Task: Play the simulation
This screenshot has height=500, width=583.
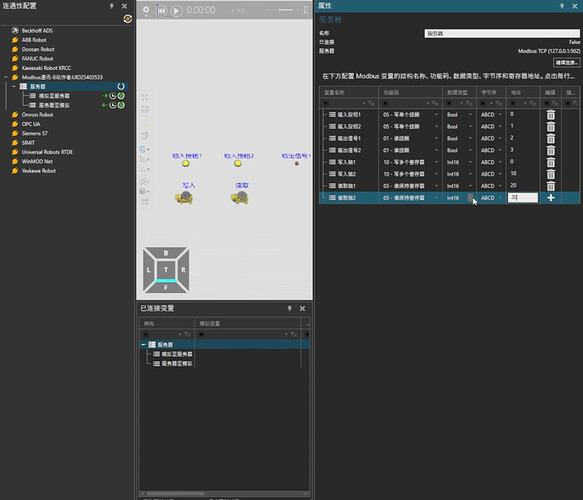Action: pos(177,11)
